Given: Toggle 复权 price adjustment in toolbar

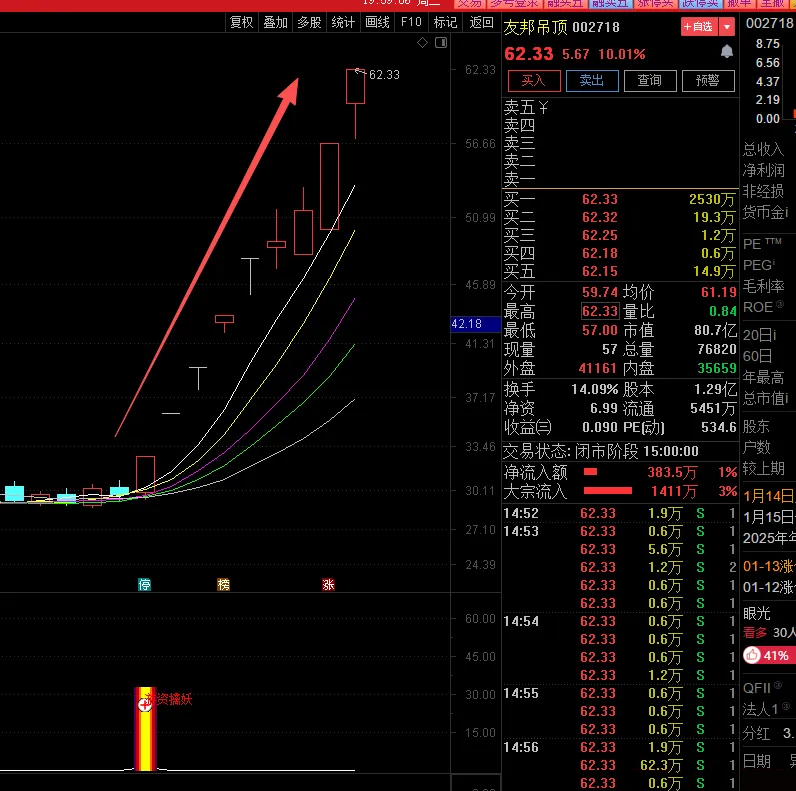Looking at the screenshot, I should tap(241, 22).
